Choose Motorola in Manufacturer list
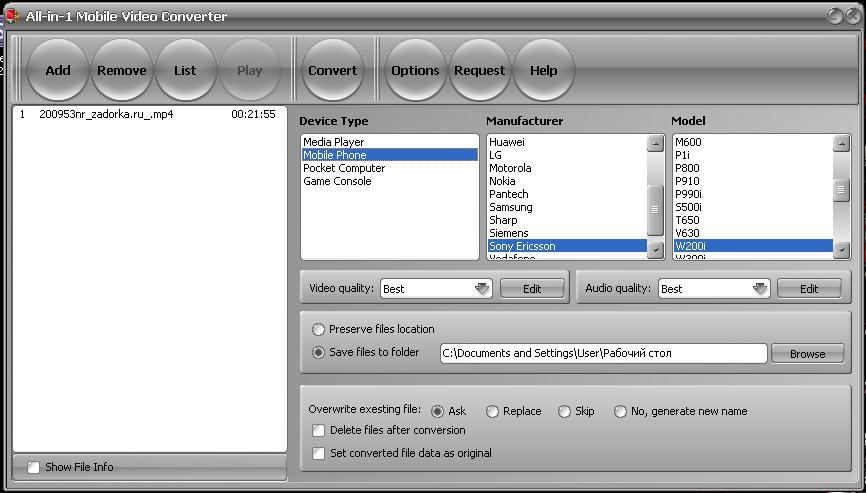The width and height of the screenshot is (866, 493). (x=567, y=168)
